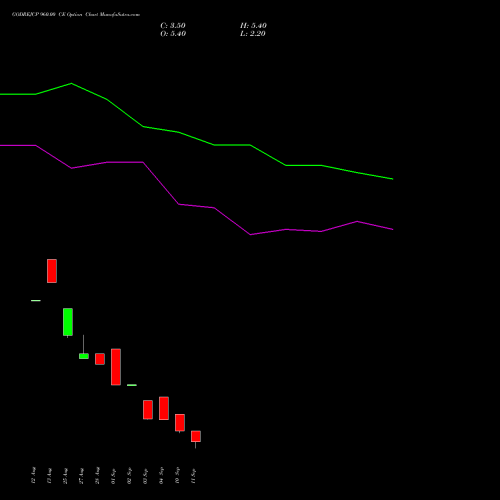Screen dimensions: 500x500
Task: Click the 02 Sep date label
Action: point(129,476)
